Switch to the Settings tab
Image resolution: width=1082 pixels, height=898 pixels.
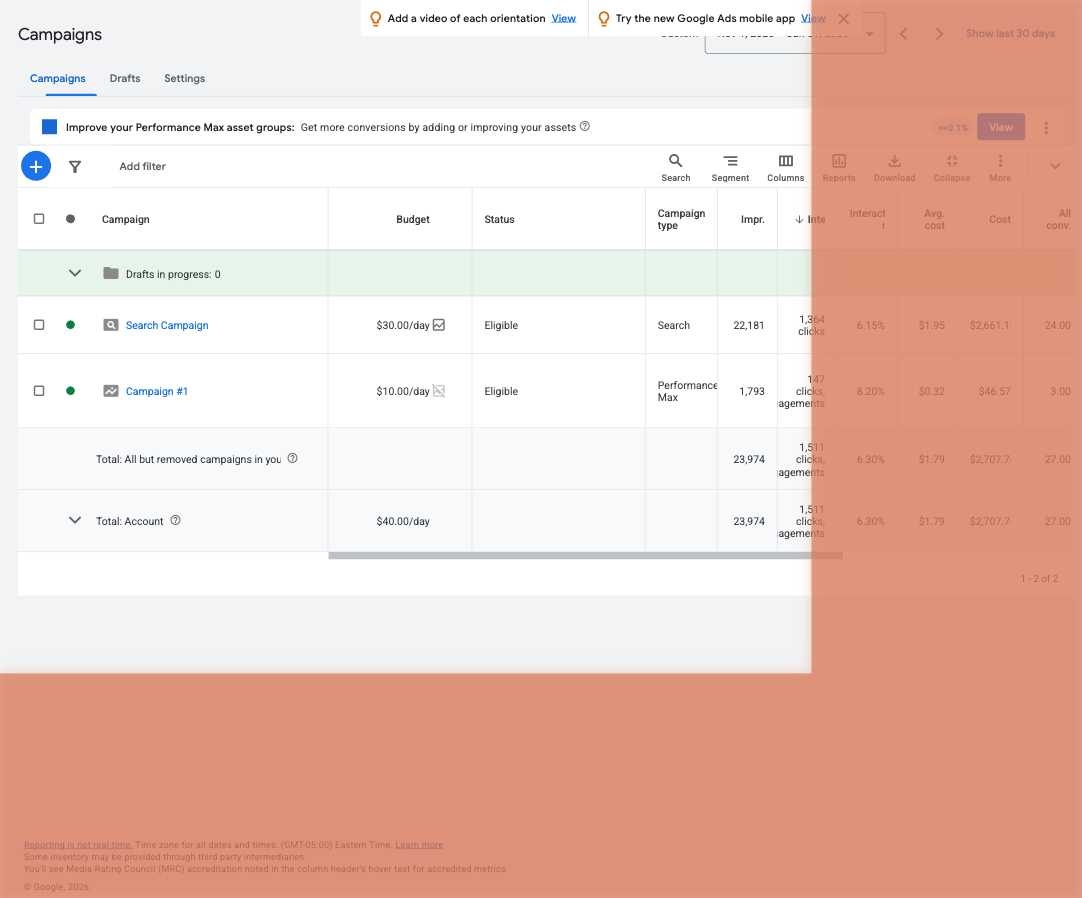[x=185, y=78]
